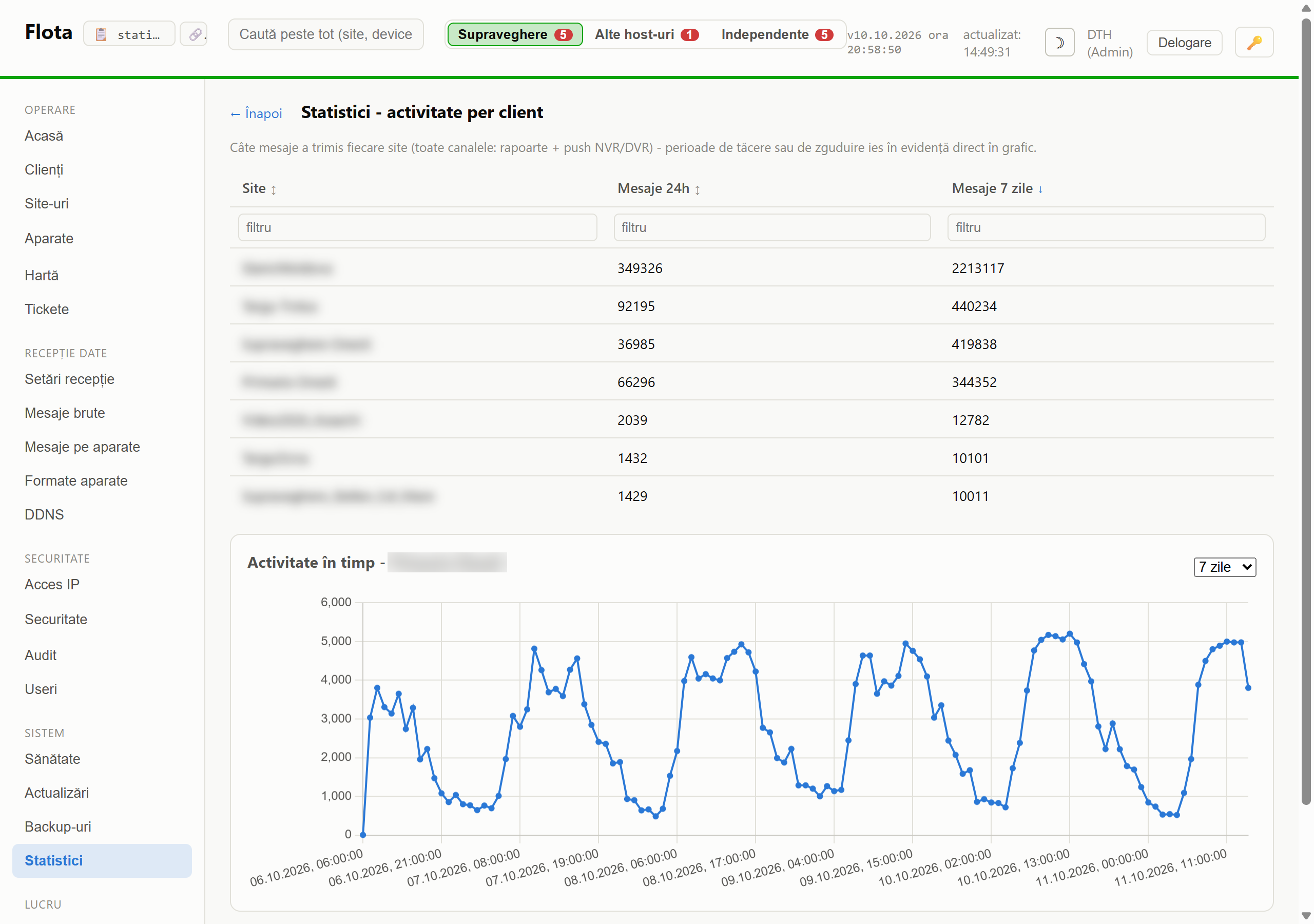Click last data point on the chart
Viewport: 1314px width, 924px height.
click(x=1248, y=687)
